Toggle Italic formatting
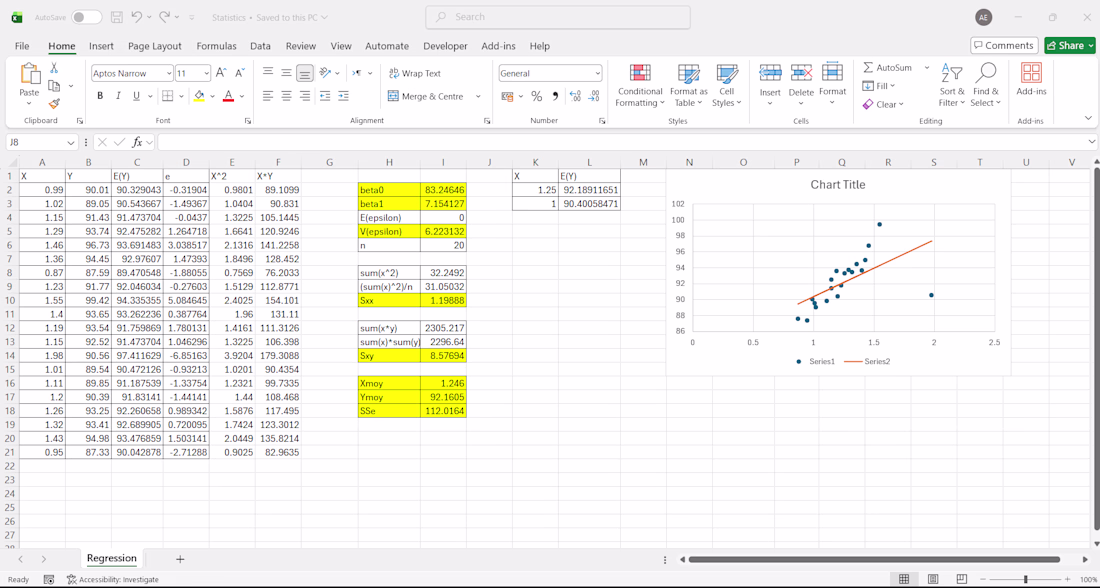This screenshot has width=1100, height=588. [x=119, y=96]
